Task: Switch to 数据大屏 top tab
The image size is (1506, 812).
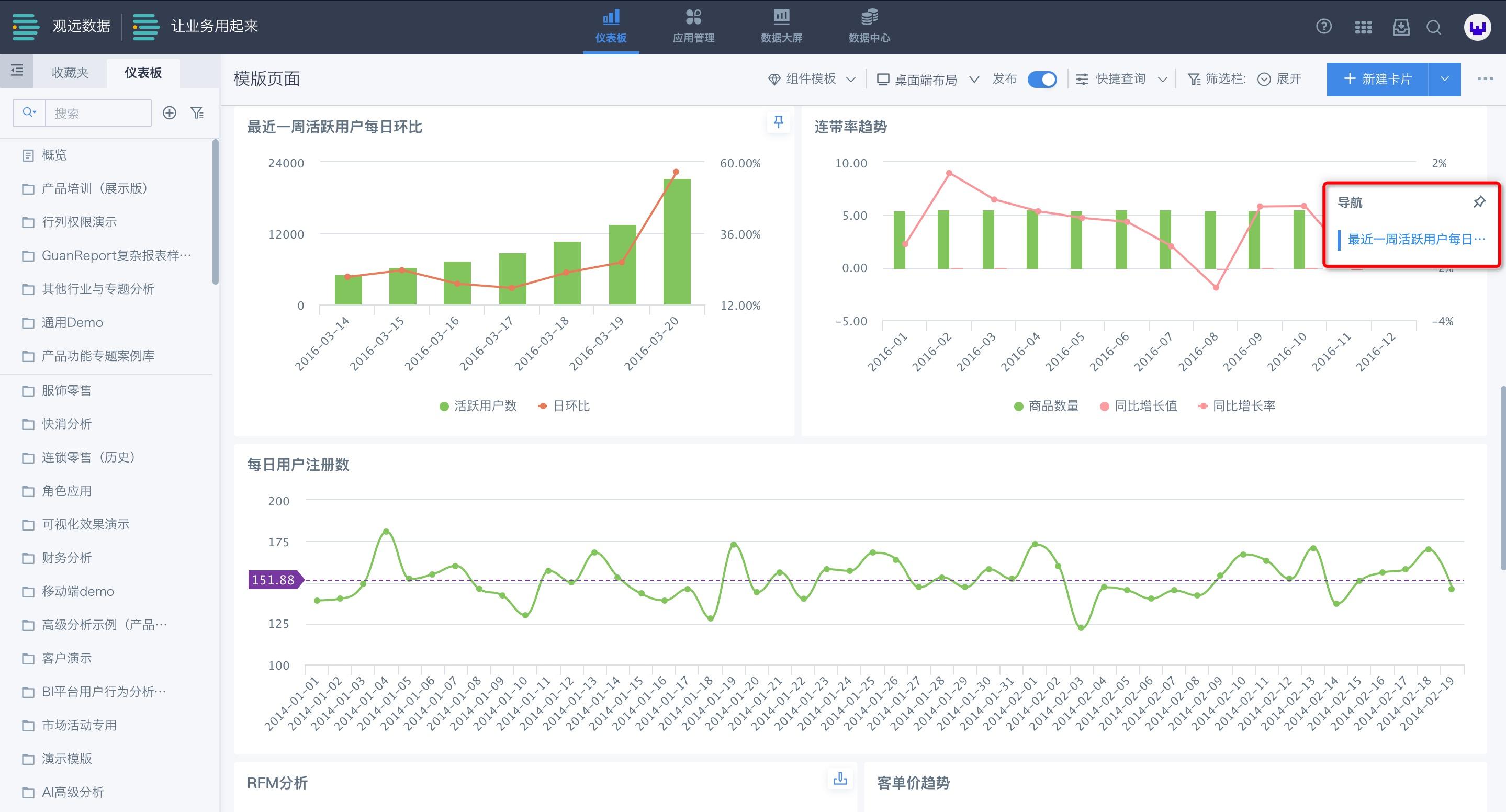Action: 781,27
